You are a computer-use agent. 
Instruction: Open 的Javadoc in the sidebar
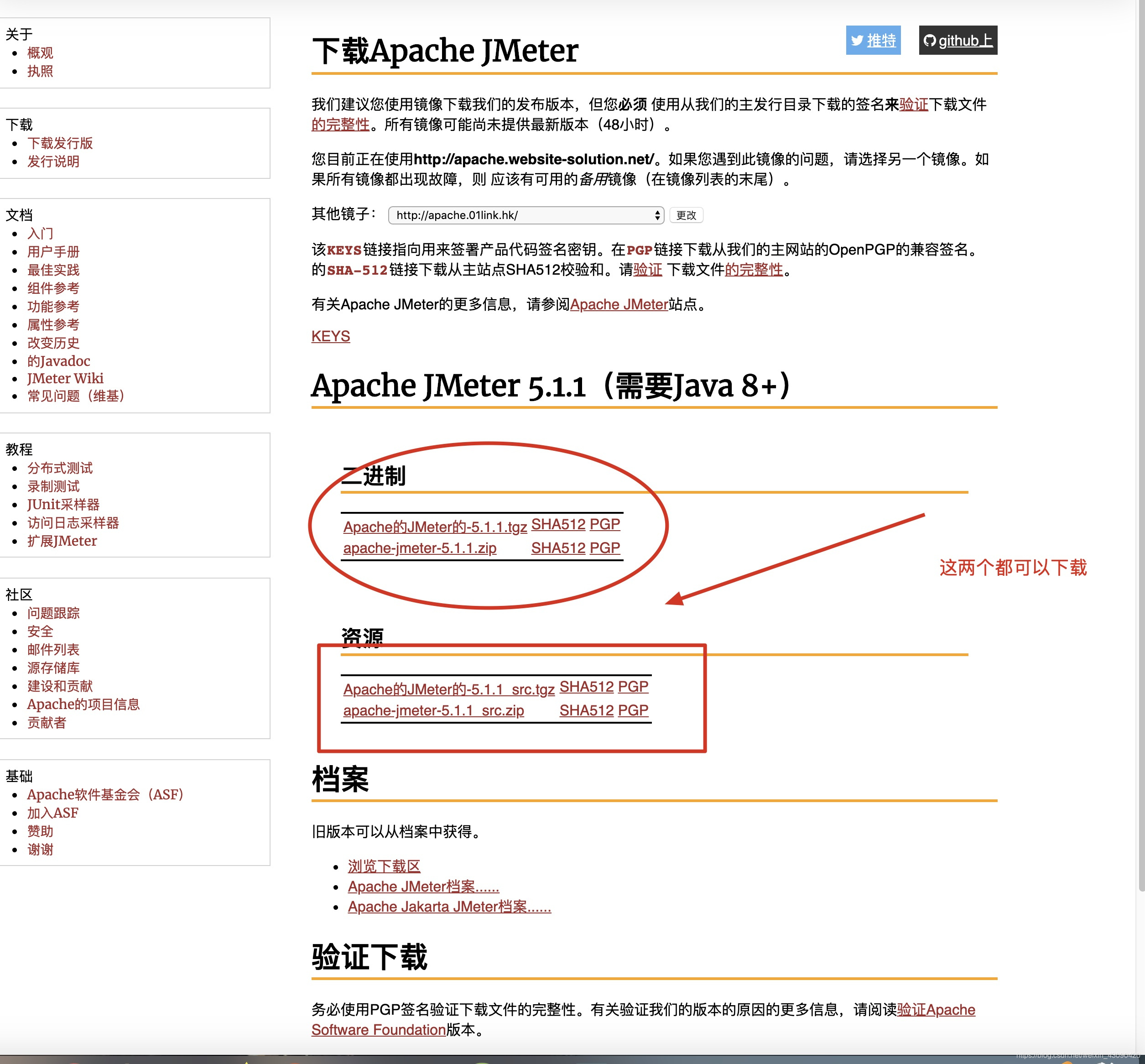coord(59,361)
